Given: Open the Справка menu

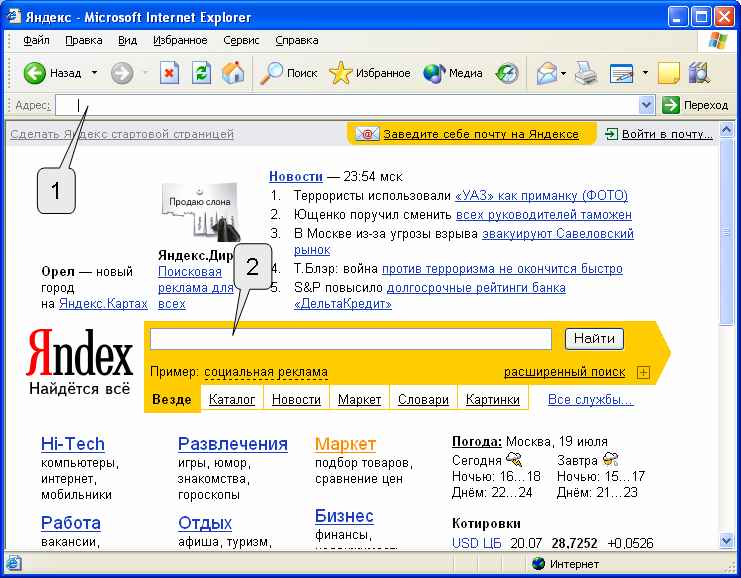Looking at the screenshot, I should [x=297, y=41].
